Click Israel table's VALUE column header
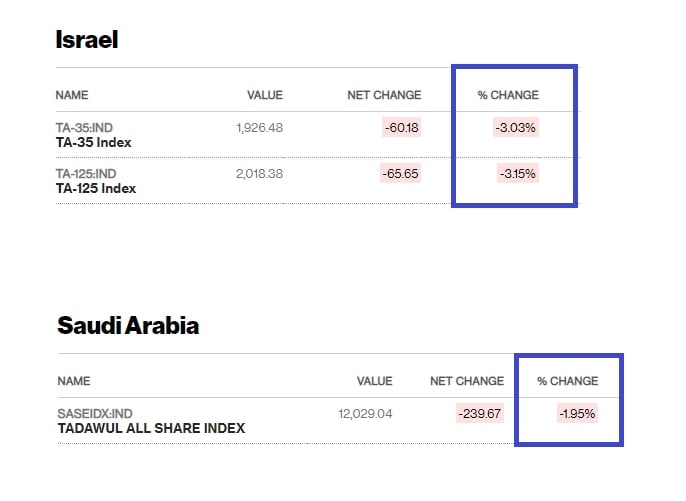This screenshot has width=686, height=501. pyautogui.click(x=265, y=96)
